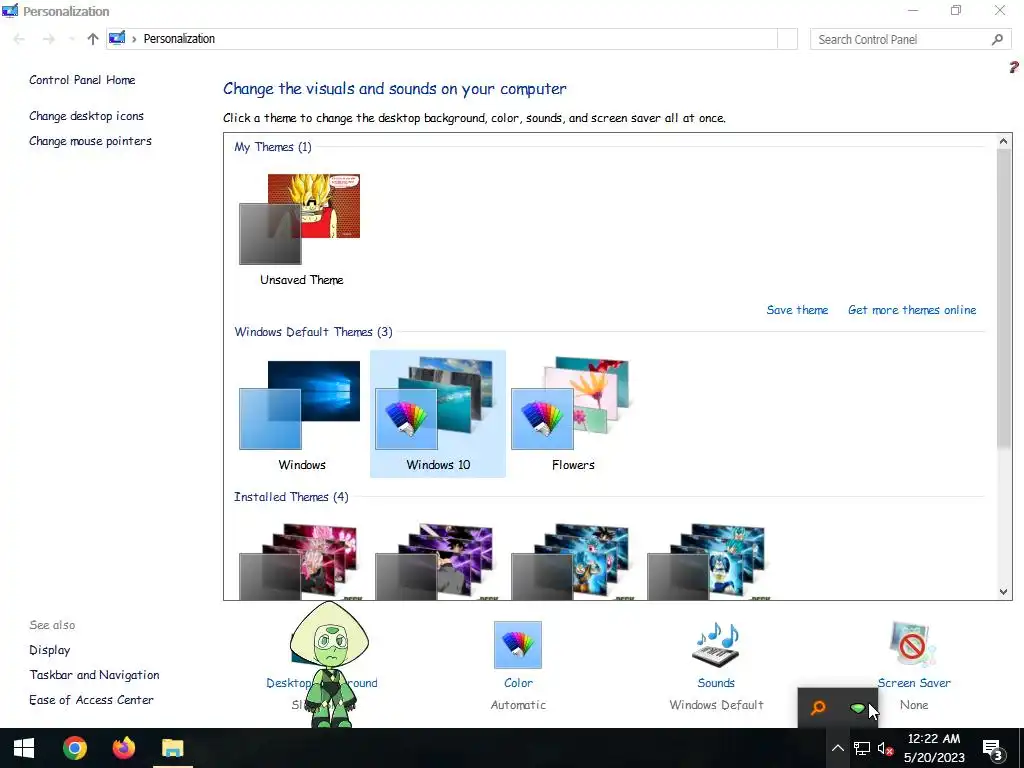
Task: Open the notification center icon
Action: tap(993, 748)
